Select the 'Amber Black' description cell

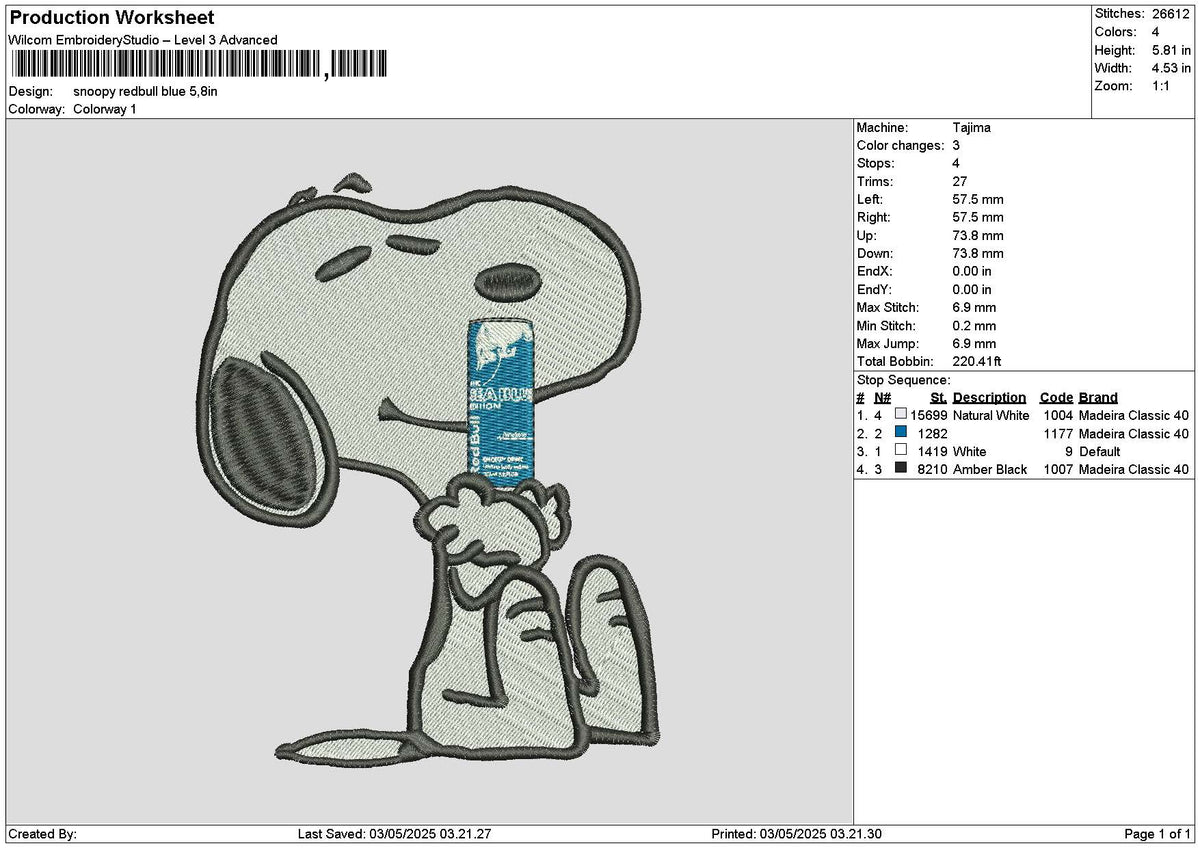[990, 470]
